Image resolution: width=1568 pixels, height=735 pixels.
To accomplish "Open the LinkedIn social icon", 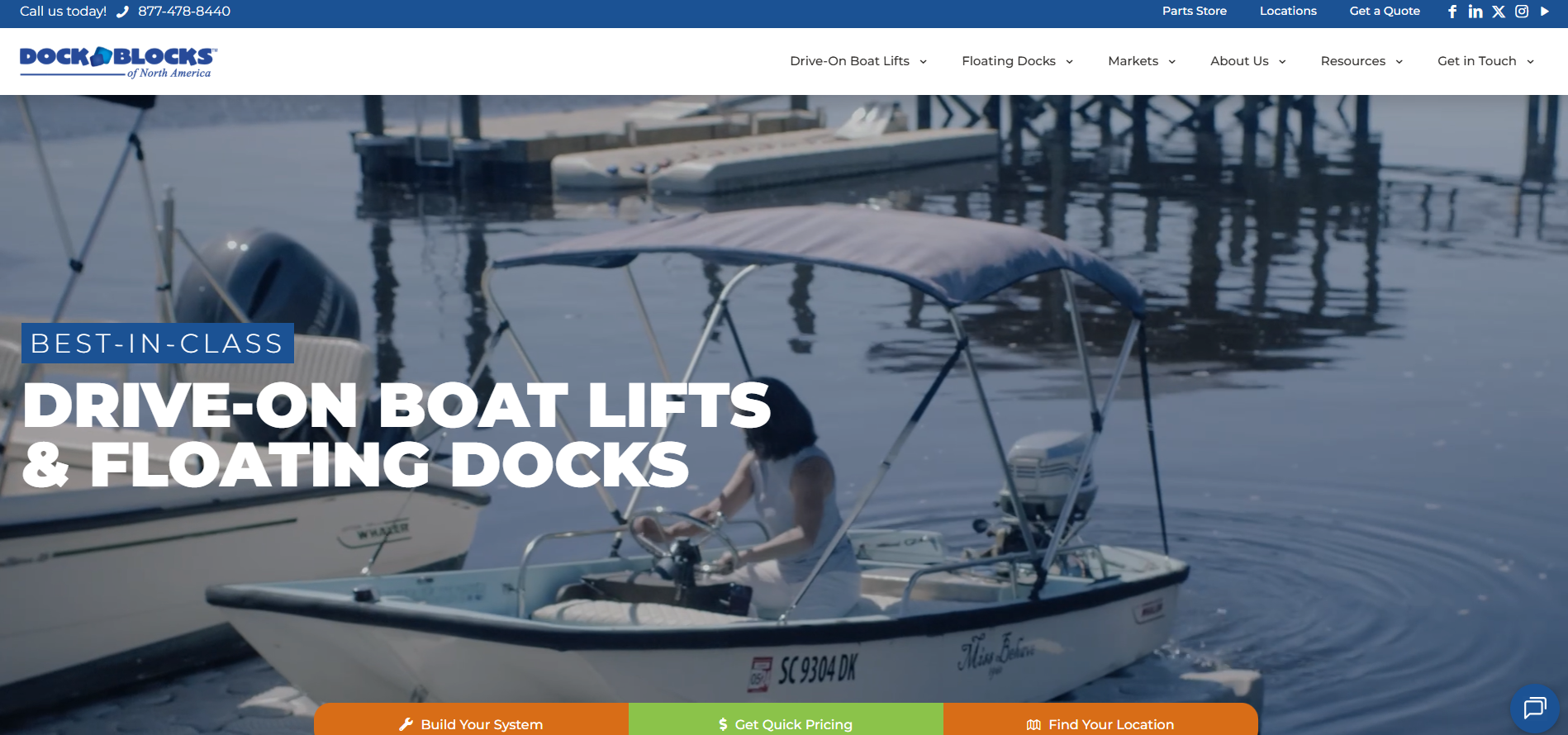I will tap(1475, 12).
